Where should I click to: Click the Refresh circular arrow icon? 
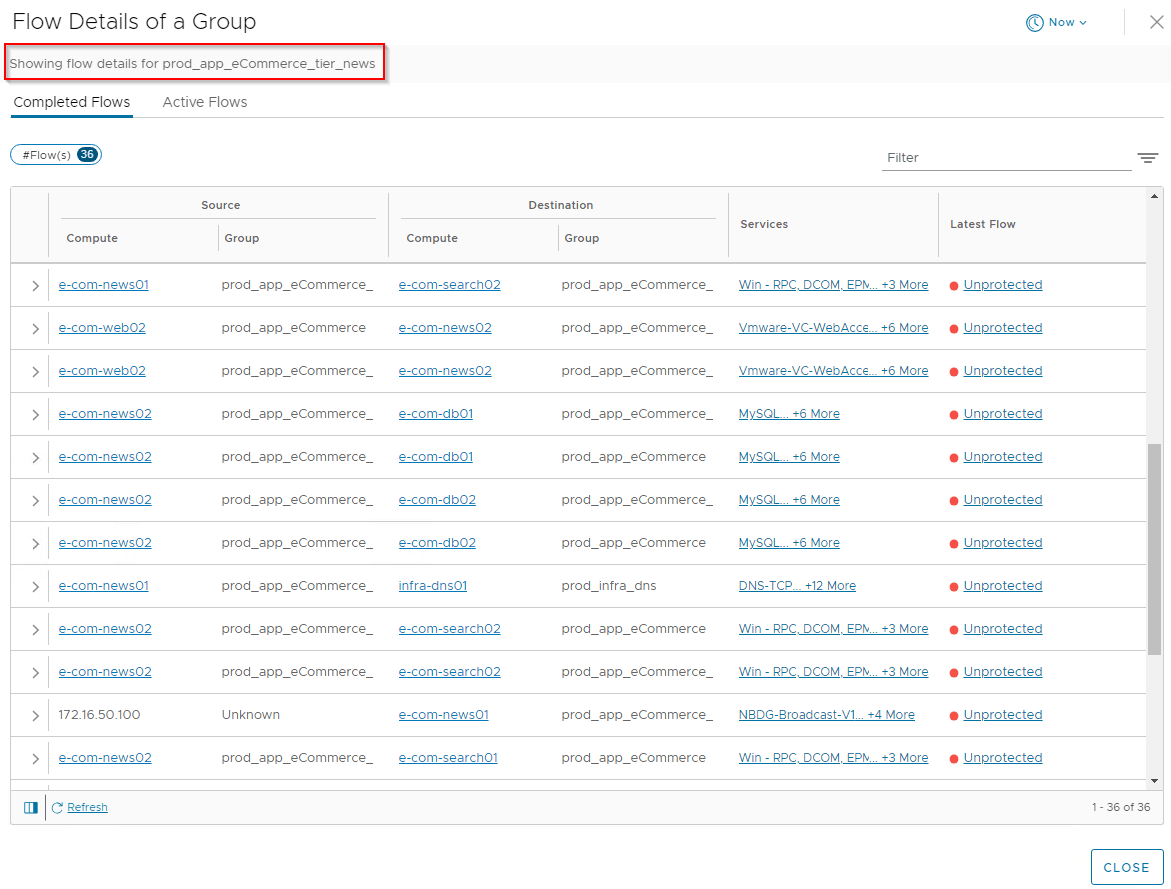57,808
